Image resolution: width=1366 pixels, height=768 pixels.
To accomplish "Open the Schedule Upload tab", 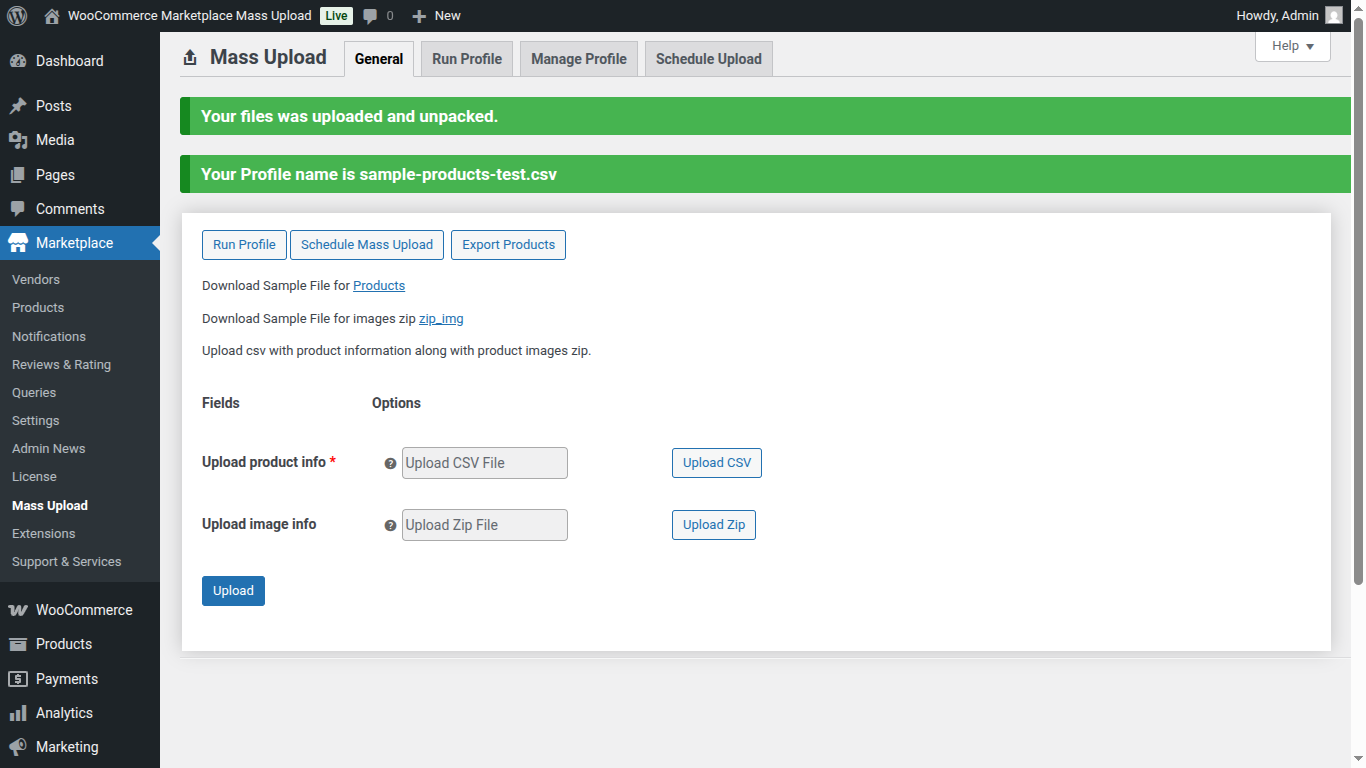I will tap(708, 58).
